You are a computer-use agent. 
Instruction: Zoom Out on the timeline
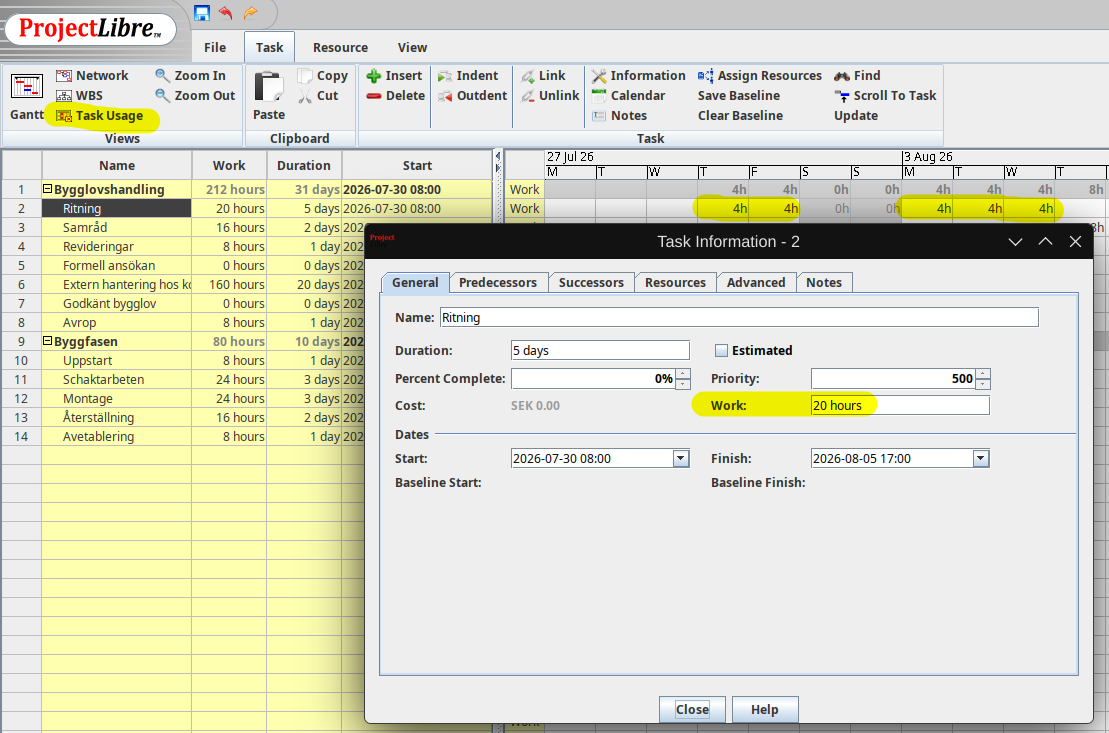coord(194,96)
